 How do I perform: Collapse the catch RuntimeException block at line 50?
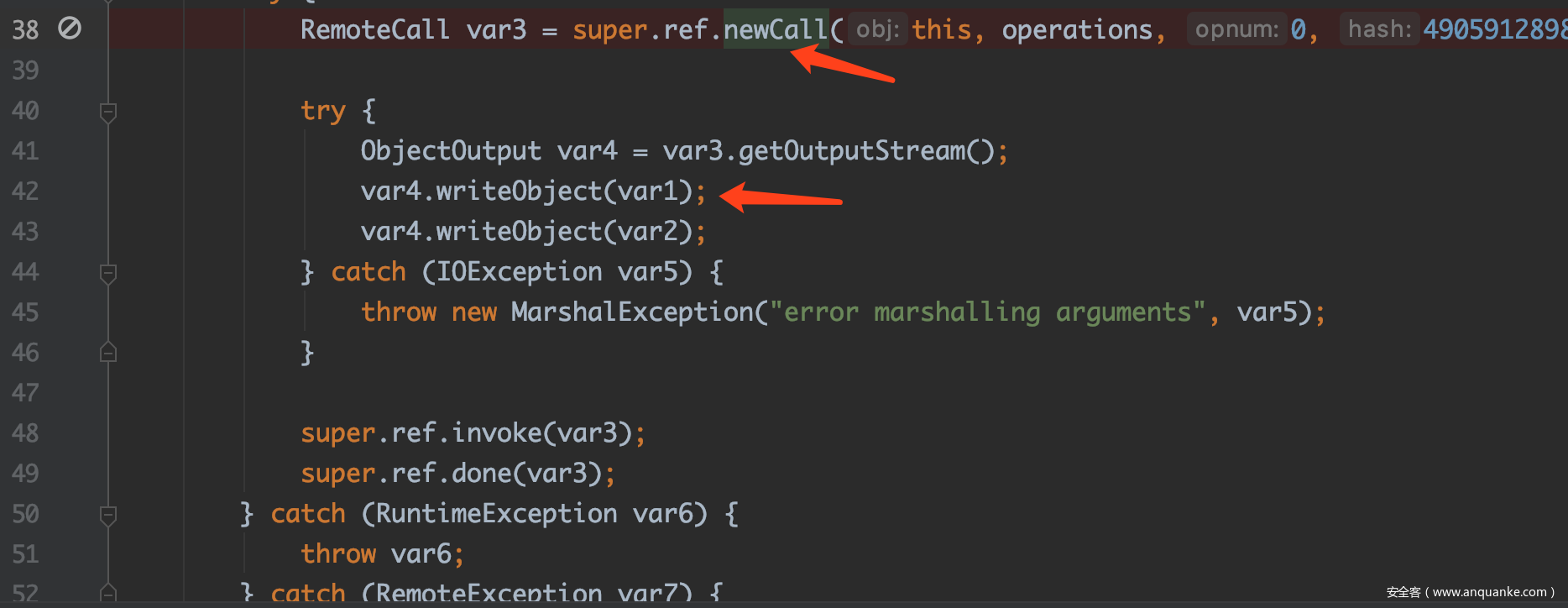[107, 514]
